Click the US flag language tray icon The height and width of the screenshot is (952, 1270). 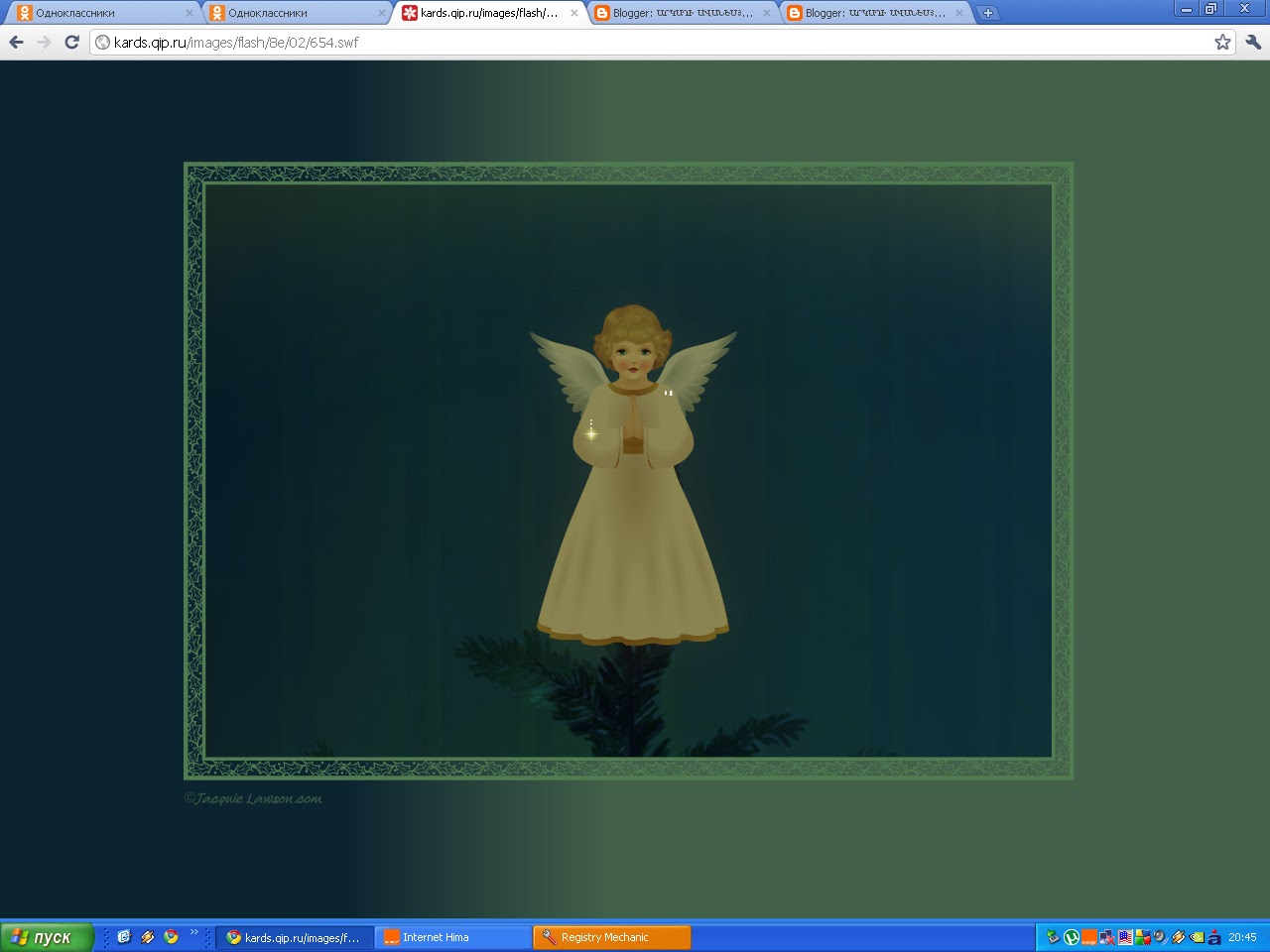tap(1125, 937)
